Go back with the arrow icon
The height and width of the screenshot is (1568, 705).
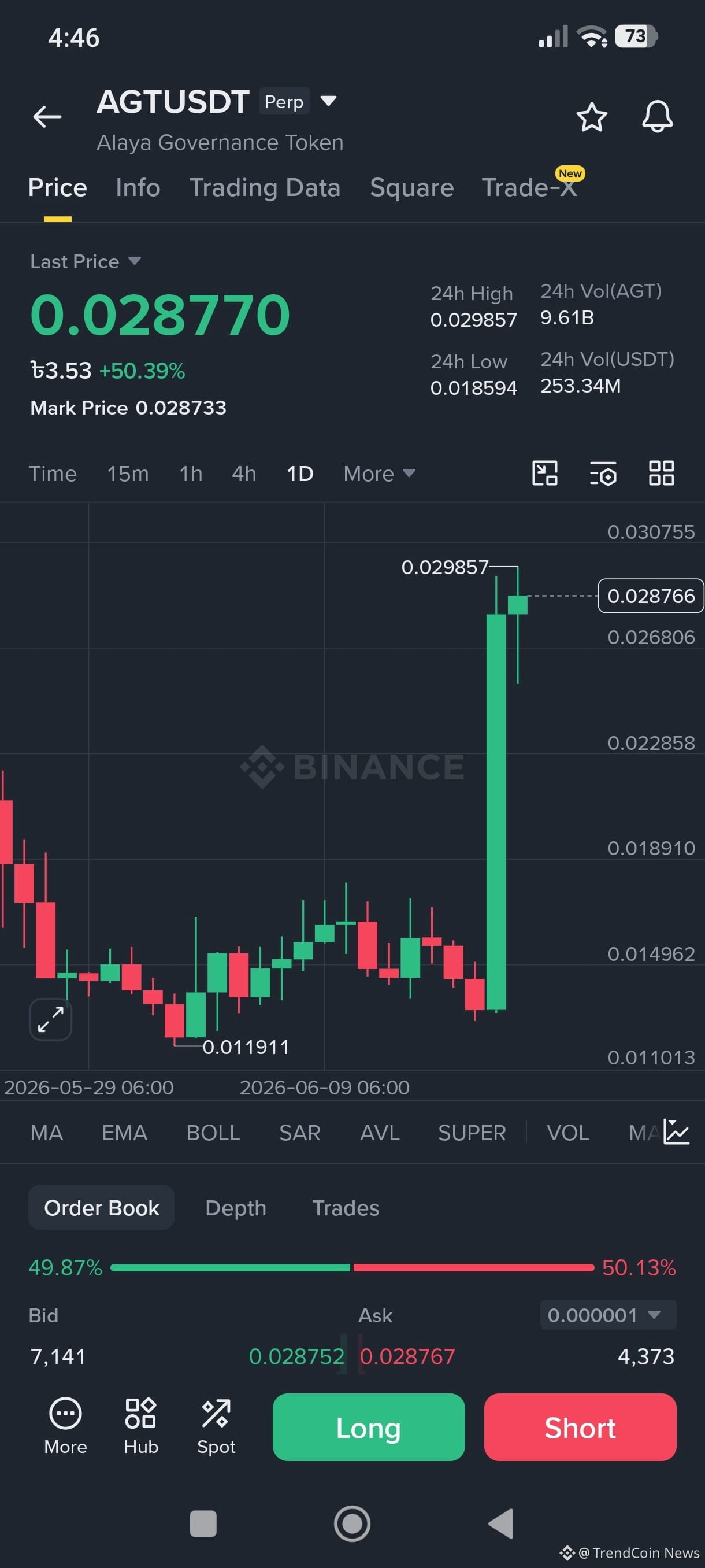(47, 116)
